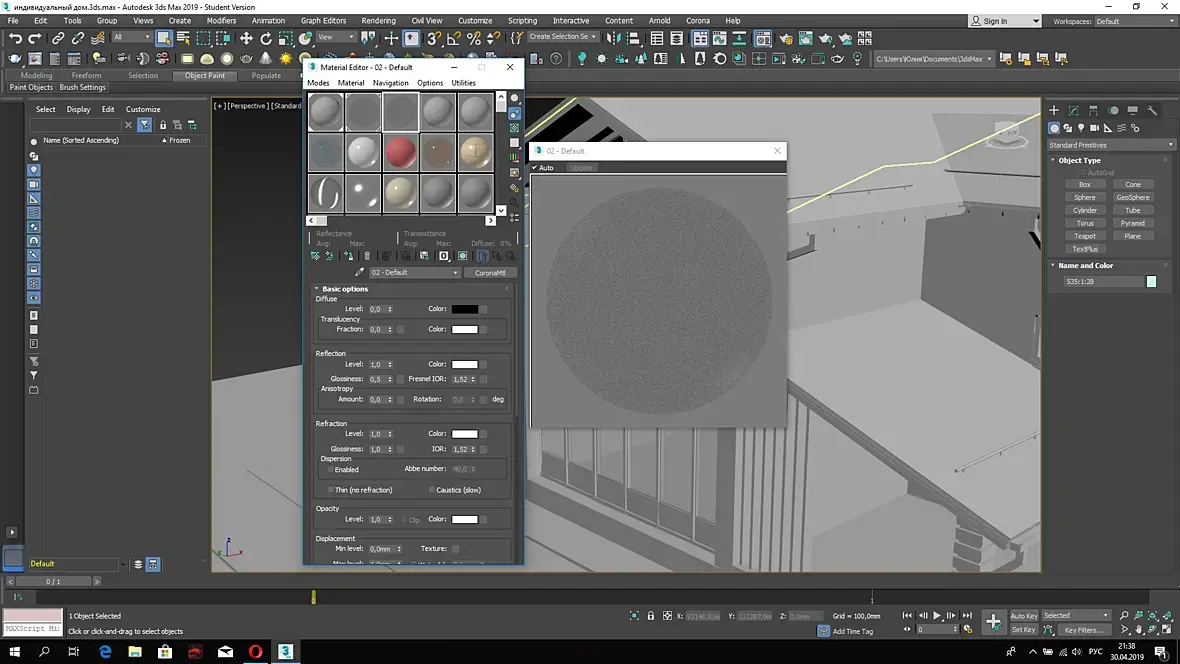Open the Create tab plus icon in command panel
1180x664 pixels.
click(1054, 110)
